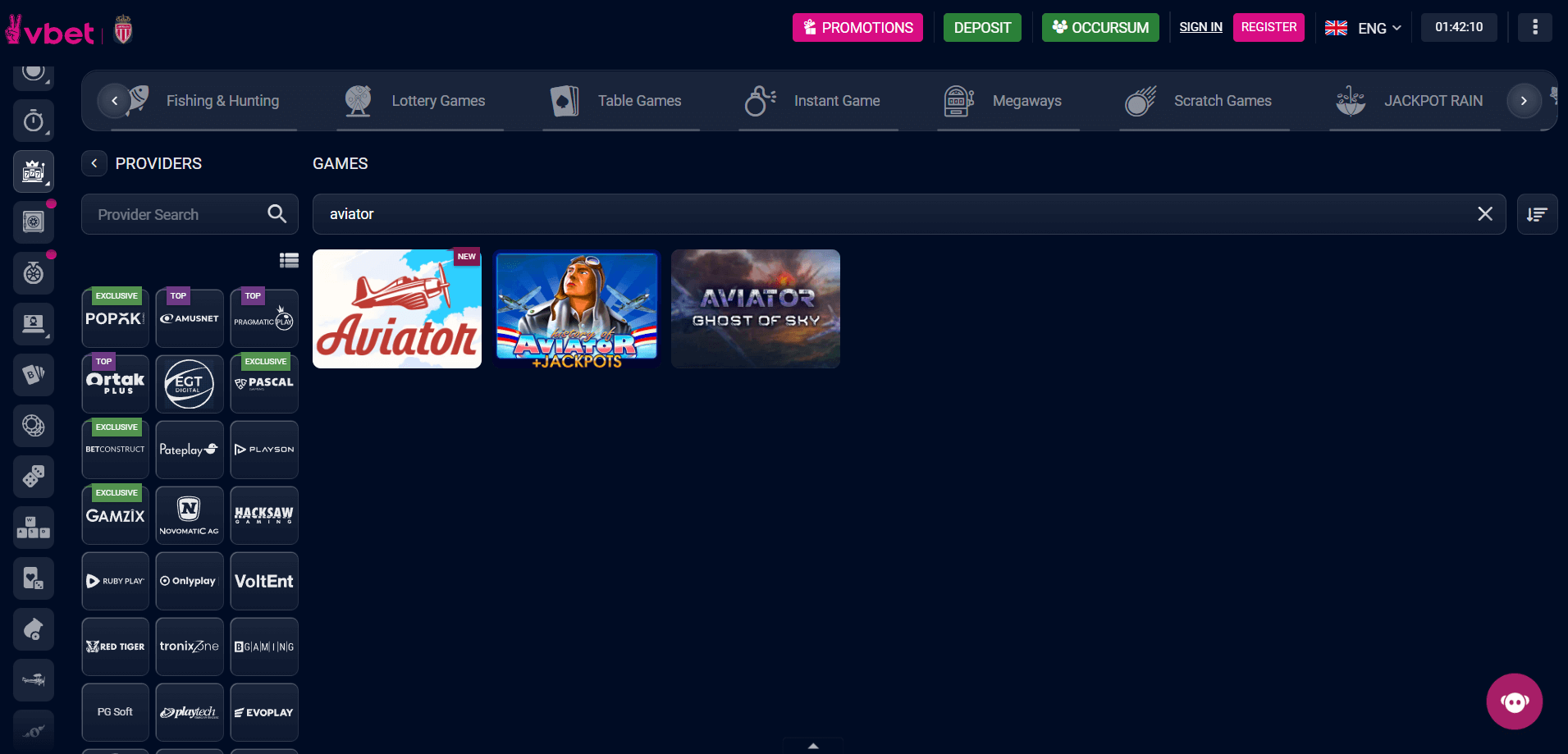Open the playing cards sidebar icon

click(x=34, y=375)
